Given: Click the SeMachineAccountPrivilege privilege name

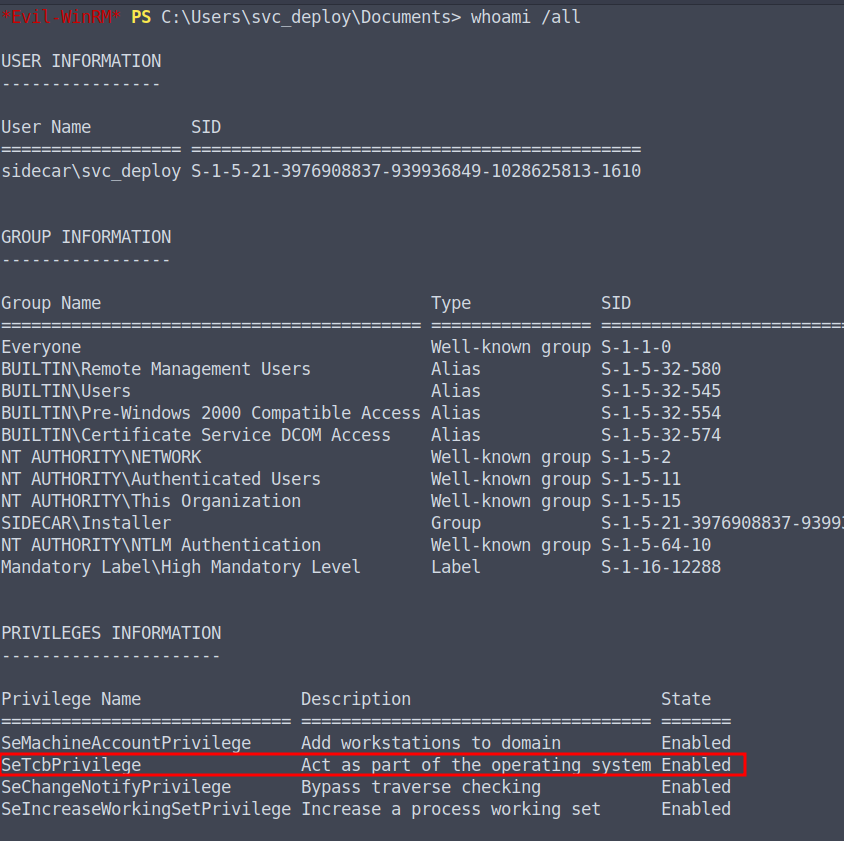Looking at the screenshot, I should [126, 743].
